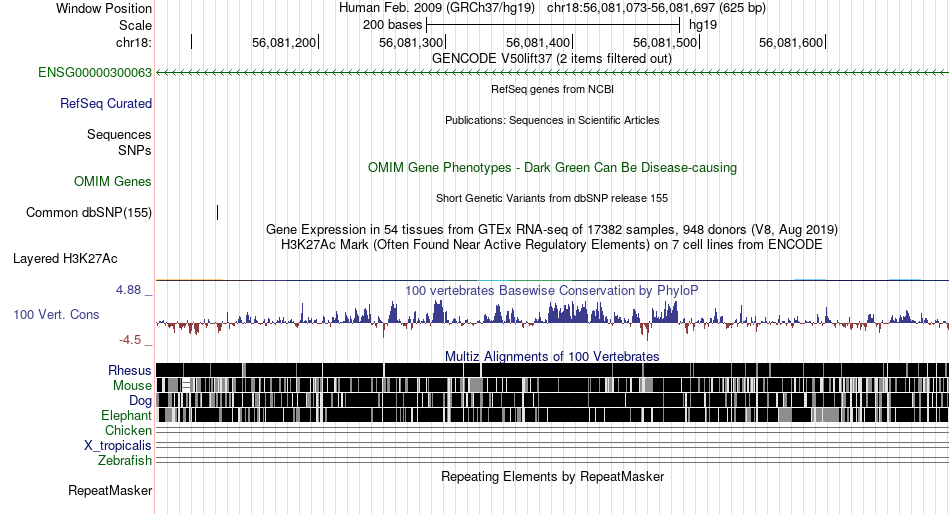Click the GTEx Gene Expression track title
The height and width of the screenshot is (514, 950).
(552, 230)
